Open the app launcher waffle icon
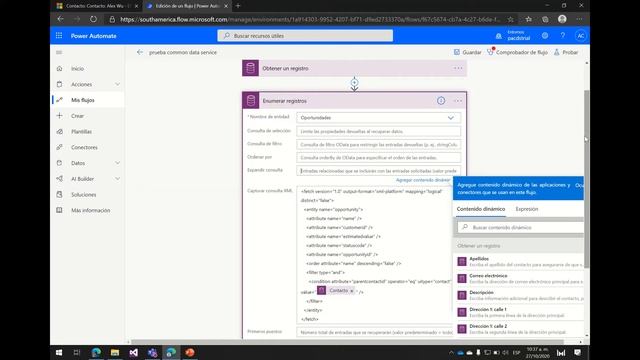This screenshot has width=640, height=360. 59,36
